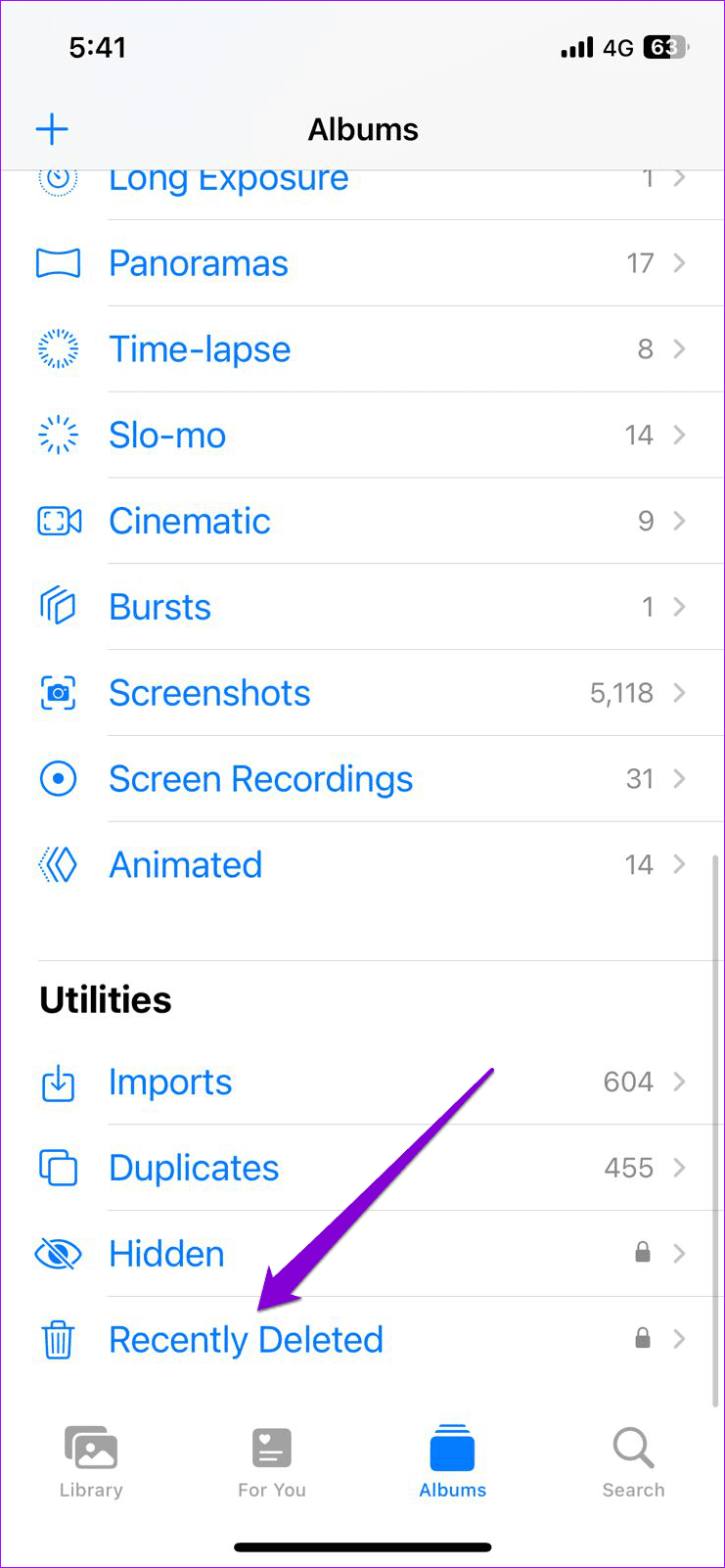The width and height of the screenshot is (725, 1568).
Task: Open the Search tab
Action: tap(633, 1462)
